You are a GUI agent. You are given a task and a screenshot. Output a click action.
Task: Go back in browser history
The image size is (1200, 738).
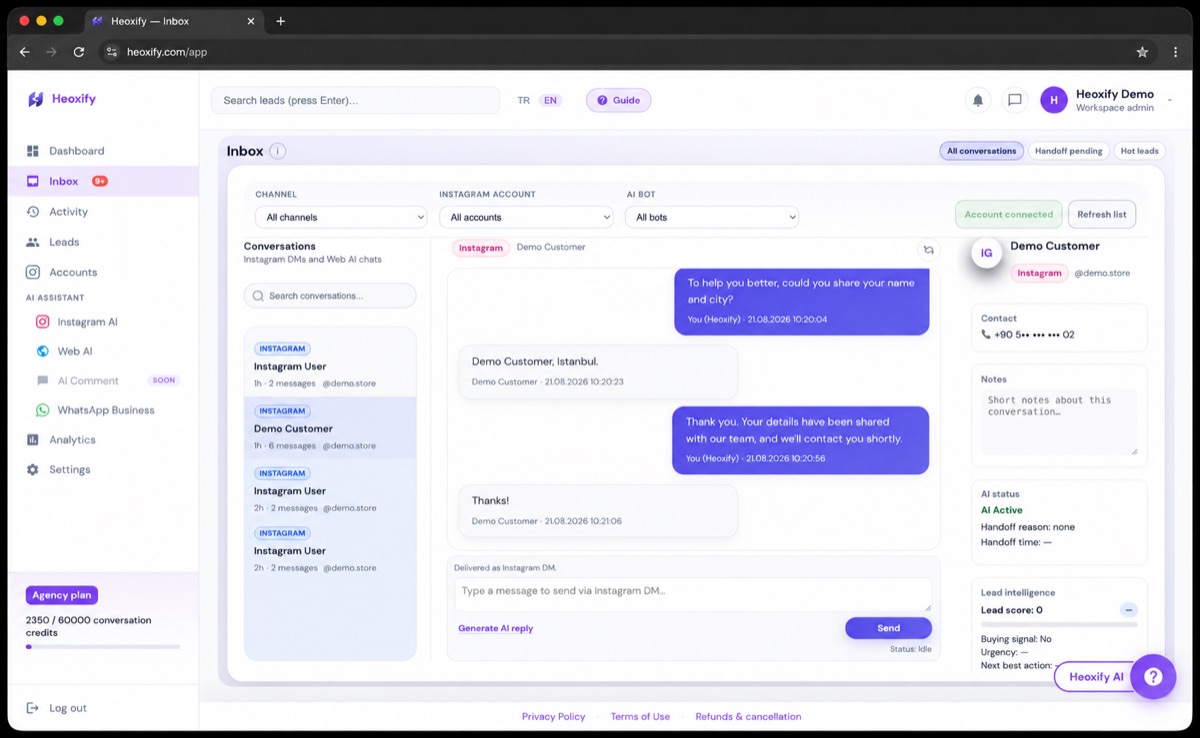click(24, 52)
